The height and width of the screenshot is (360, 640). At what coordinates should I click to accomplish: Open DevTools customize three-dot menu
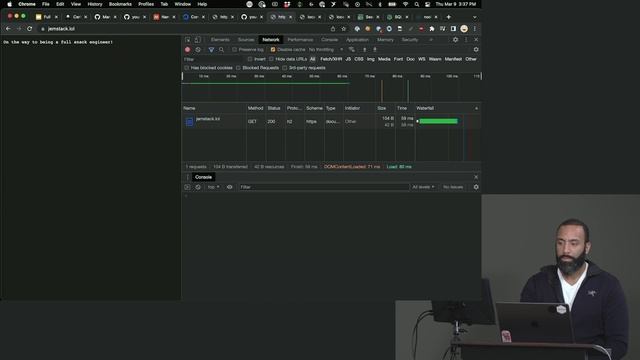466,40
